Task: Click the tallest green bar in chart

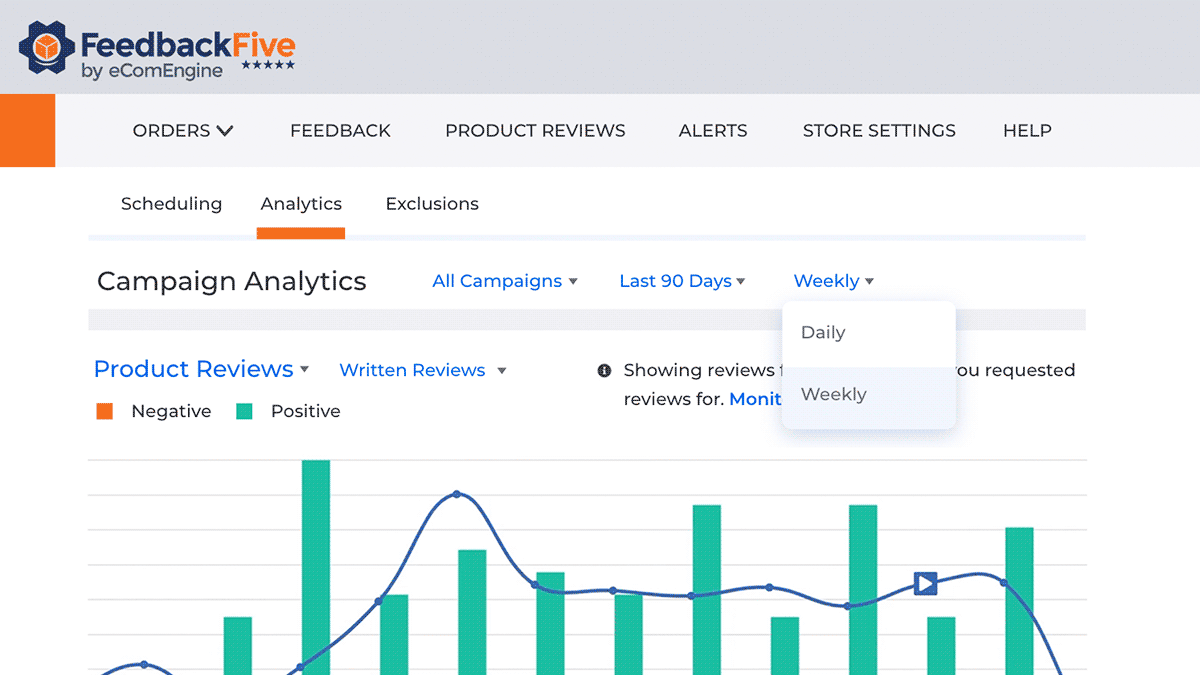Action: (x=316, y=567)
